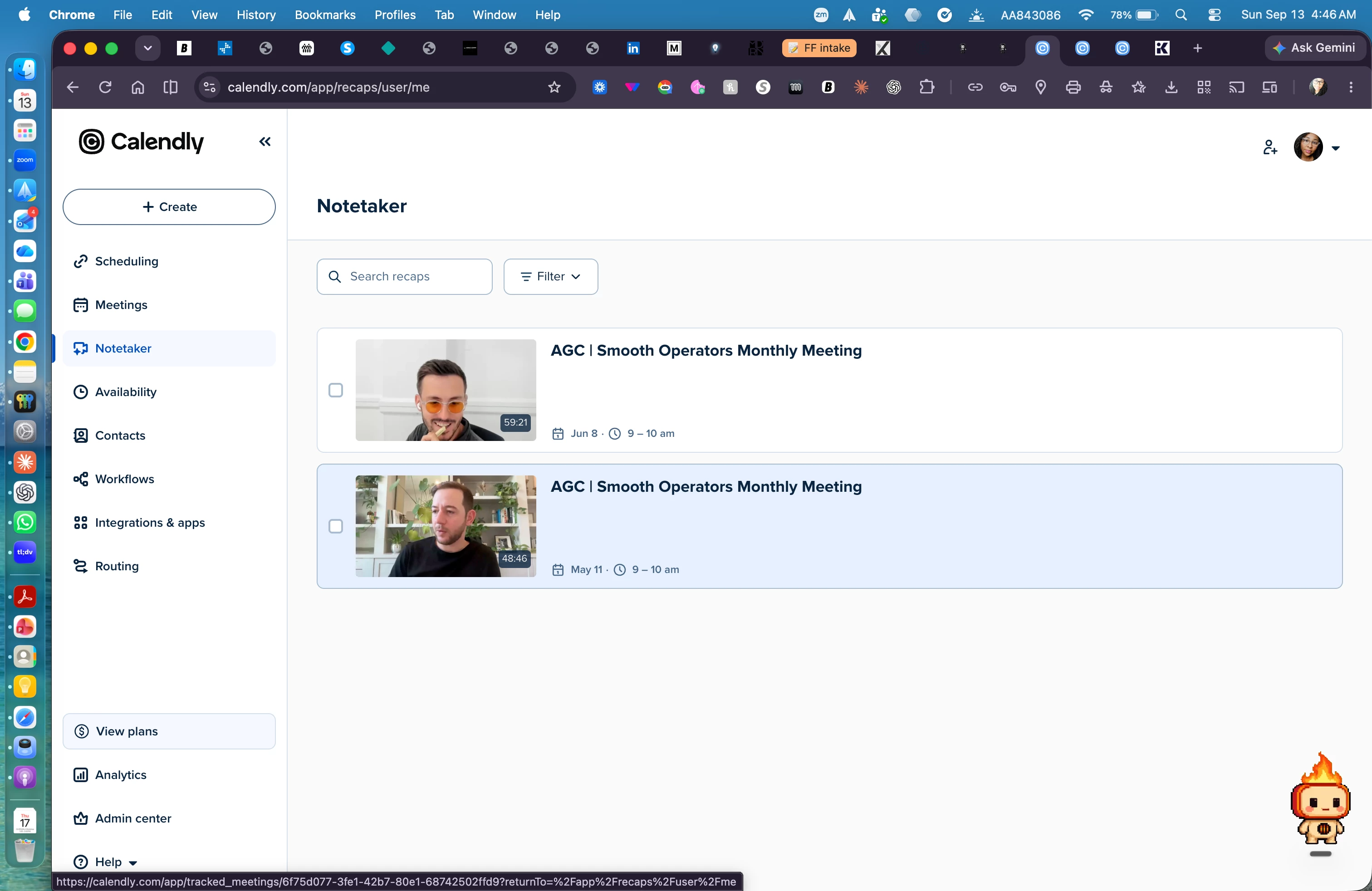Switch to the FF intake tab

click(819, 48)
